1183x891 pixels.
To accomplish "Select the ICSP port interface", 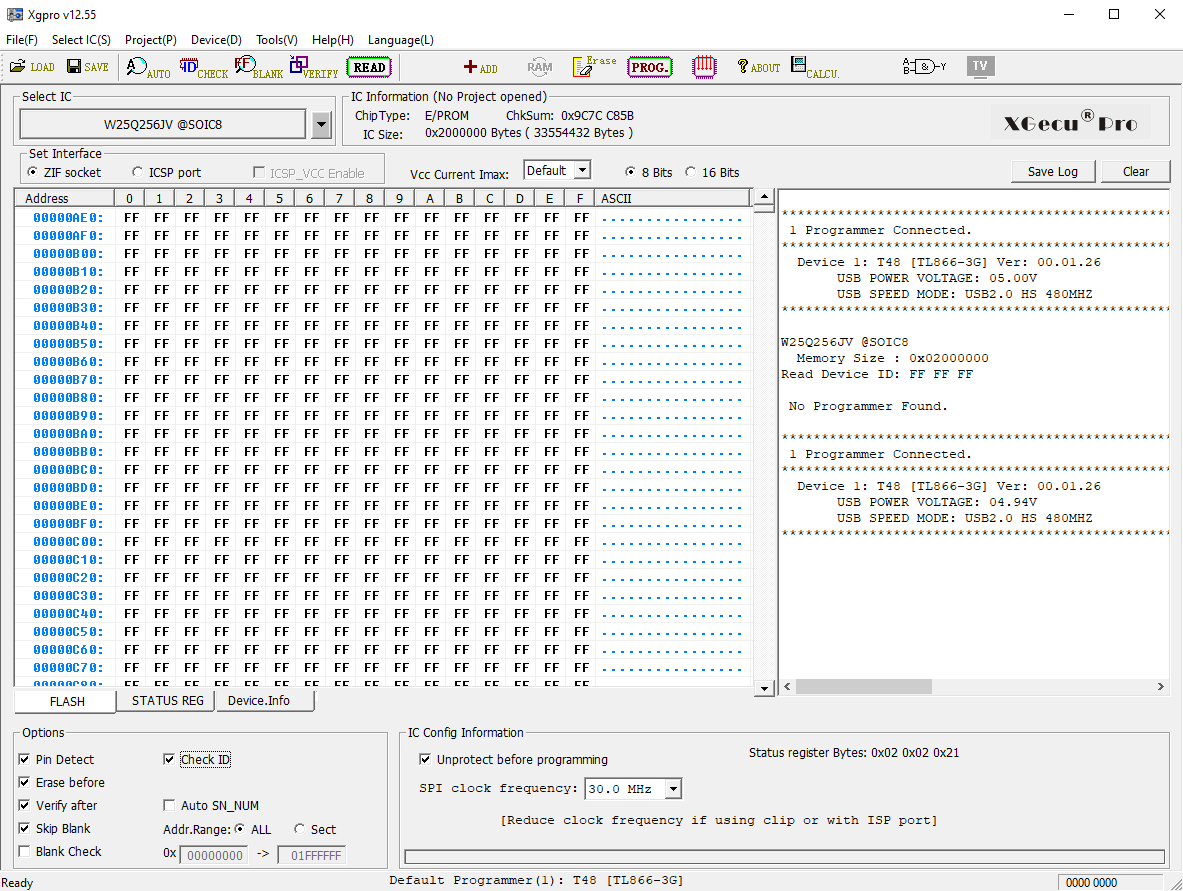I will [x=138, y=173].
